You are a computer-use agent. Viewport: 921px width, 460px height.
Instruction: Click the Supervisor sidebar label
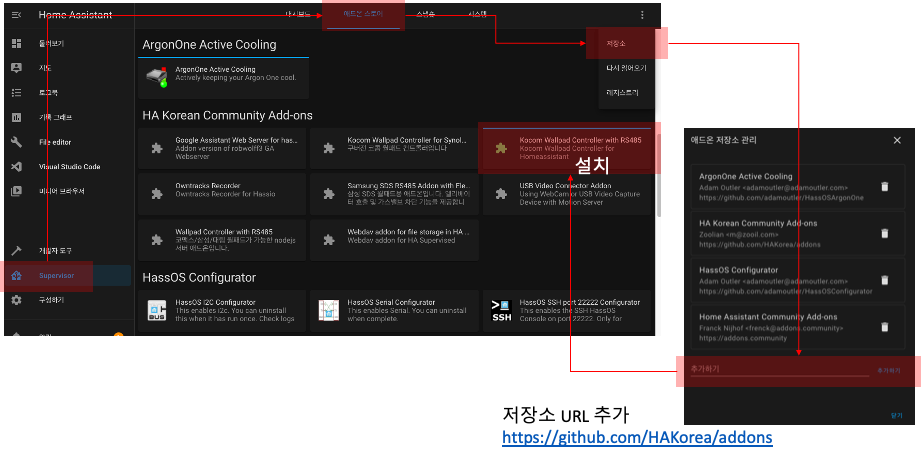(x=56, y=276)
